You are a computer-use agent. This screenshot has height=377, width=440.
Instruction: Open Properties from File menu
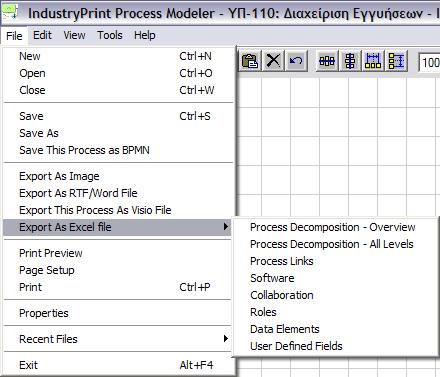(117, 313)
